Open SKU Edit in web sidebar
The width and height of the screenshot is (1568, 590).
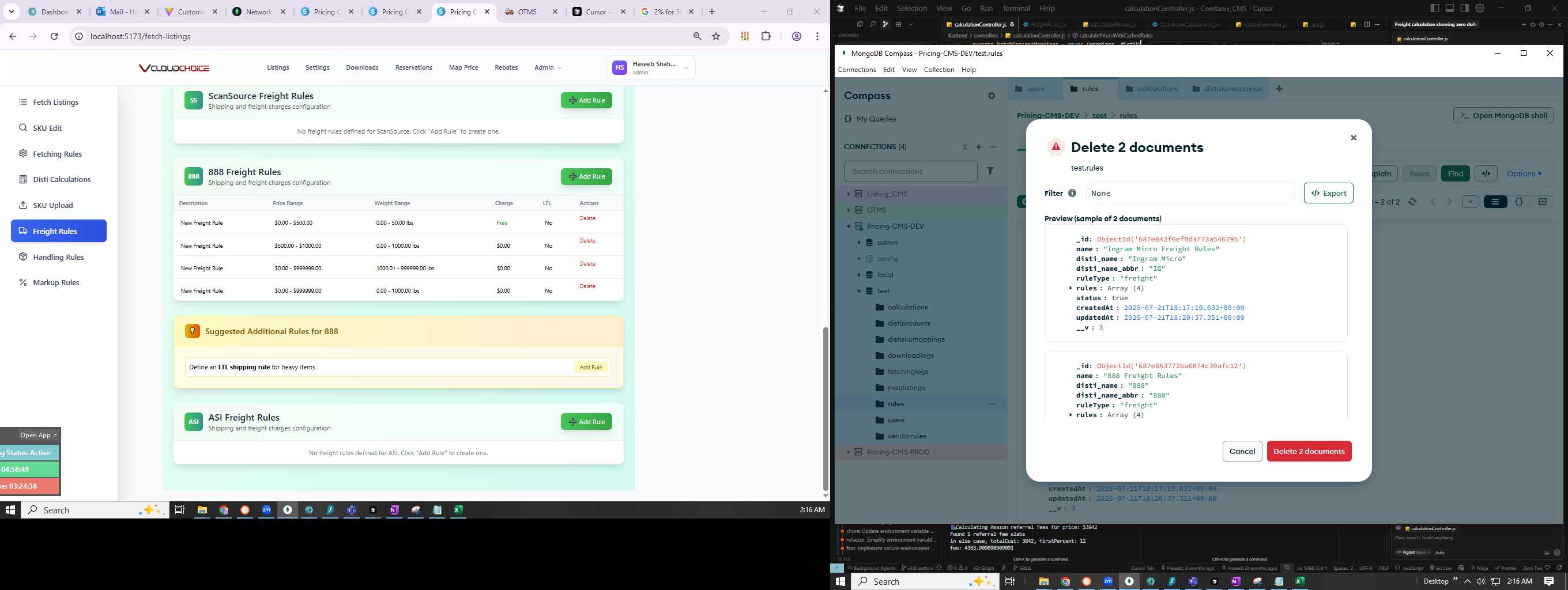[x=58, y=128]
